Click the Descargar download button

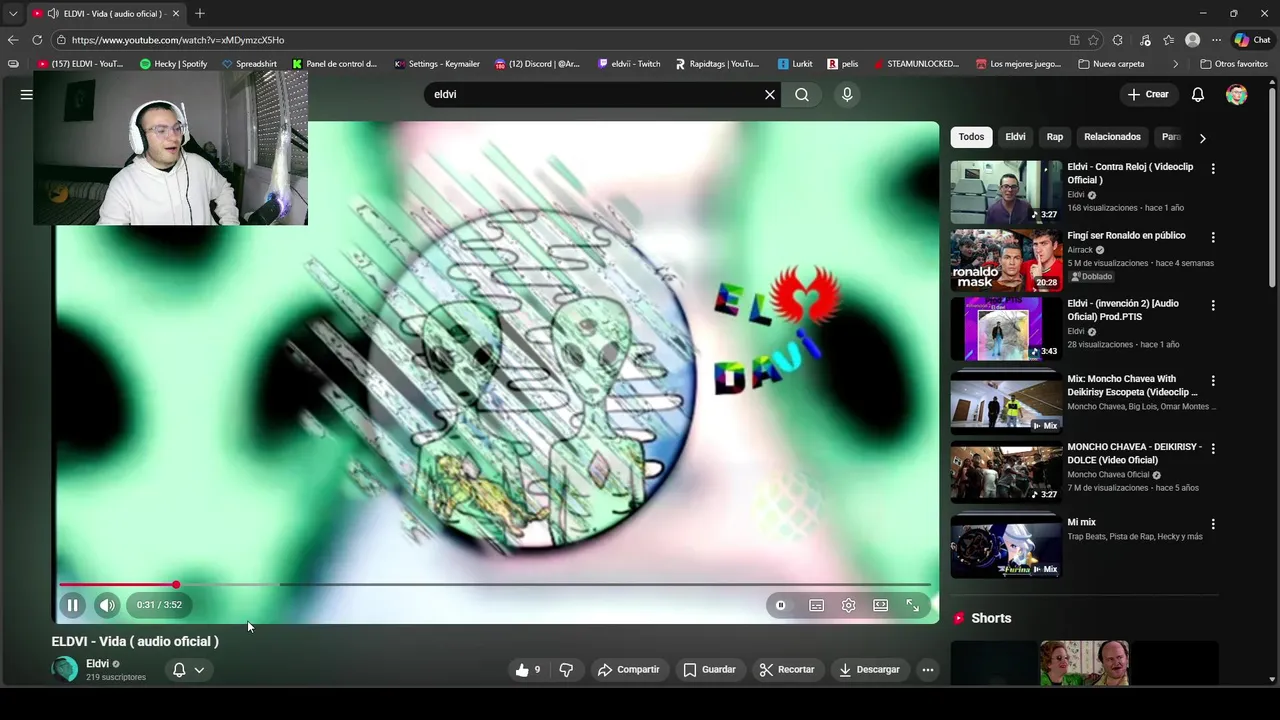pos(869,670)
